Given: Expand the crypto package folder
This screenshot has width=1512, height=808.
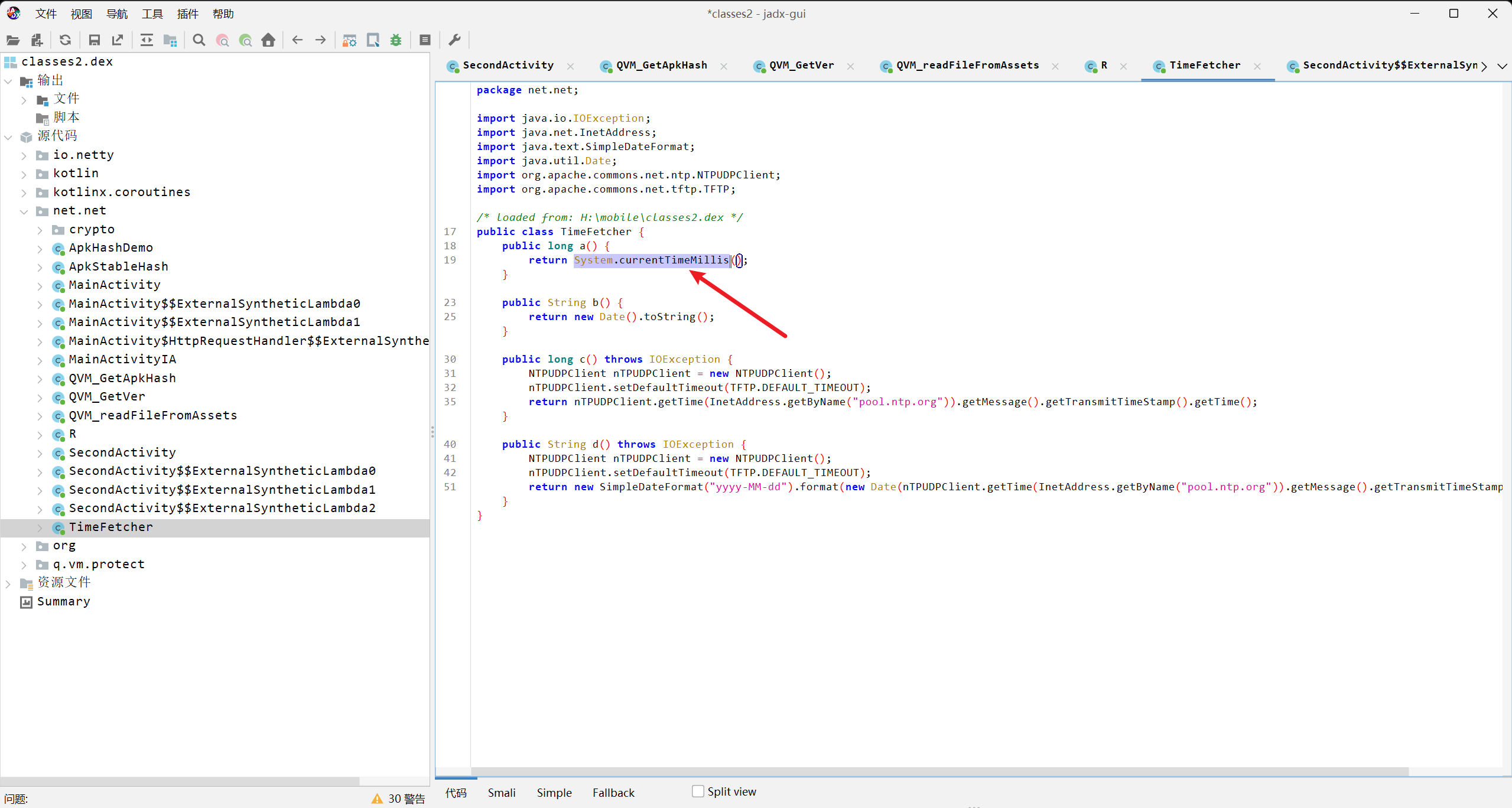Looking at the screenshot, I should click(x=40, y=230).
